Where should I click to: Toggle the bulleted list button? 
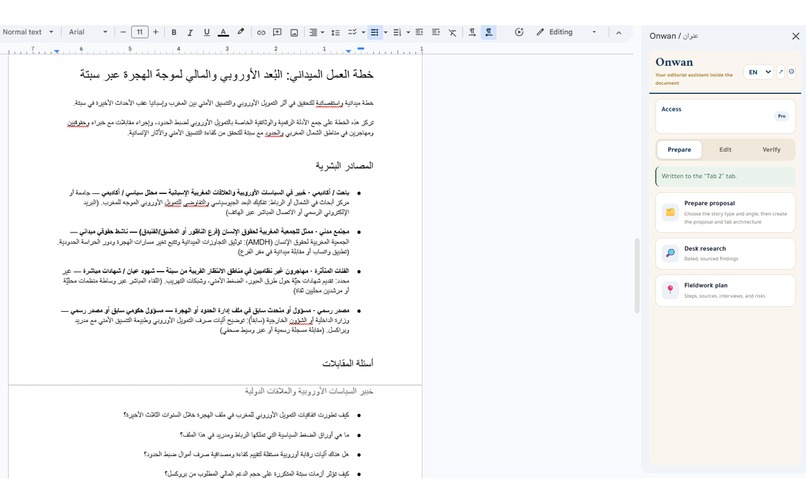point(374,32)
